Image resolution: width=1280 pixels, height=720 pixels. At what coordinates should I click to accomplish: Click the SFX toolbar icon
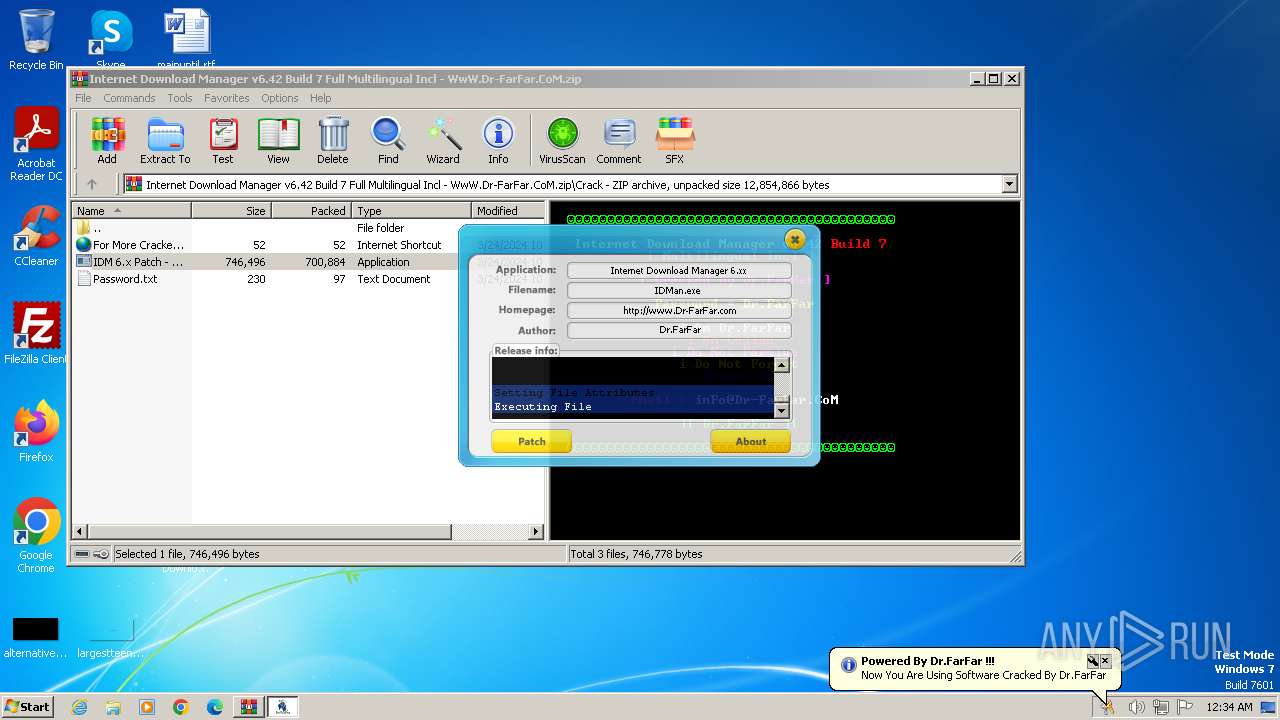(x=675, y=141)
